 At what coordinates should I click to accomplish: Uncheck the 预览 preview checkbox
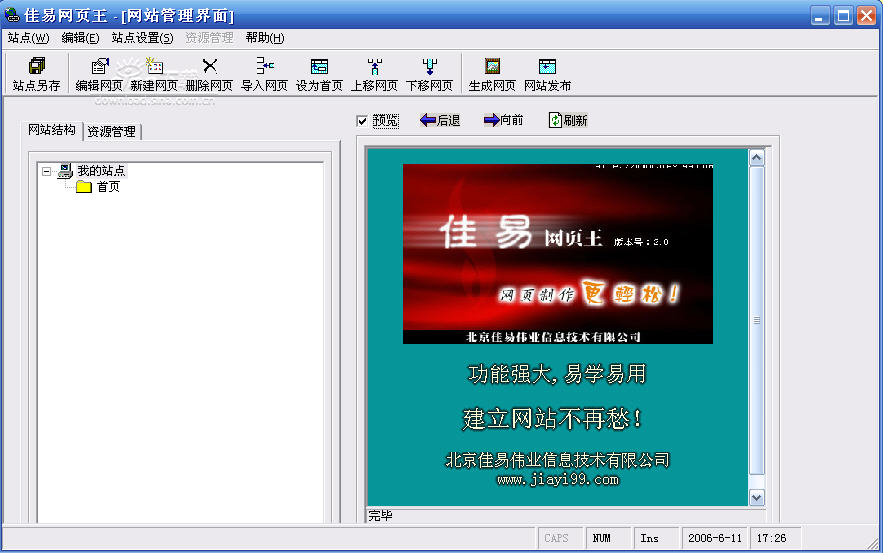click(x=362, y=121)
